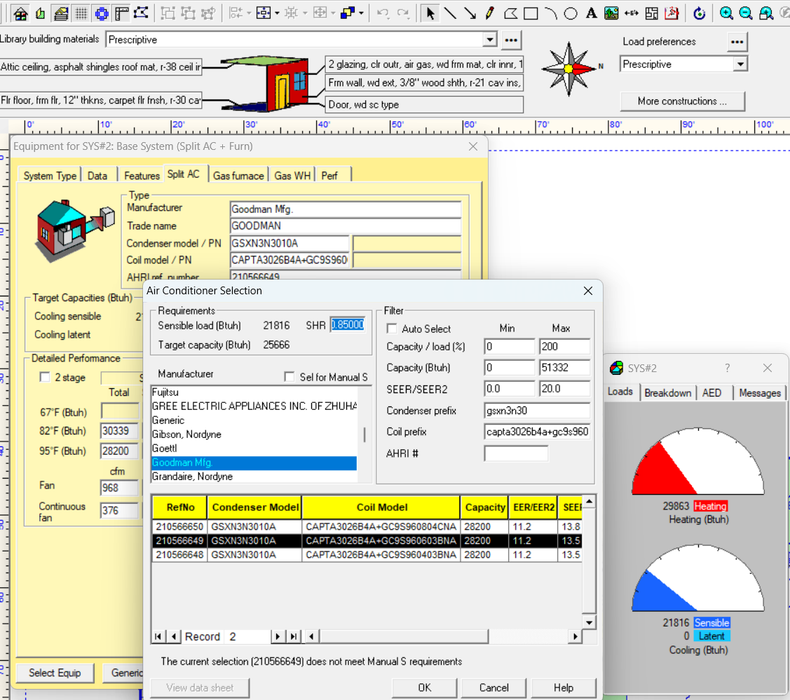Select Gibson, Nordyne in manufacturer list
The image size is (790, 700).
(254, 434)
